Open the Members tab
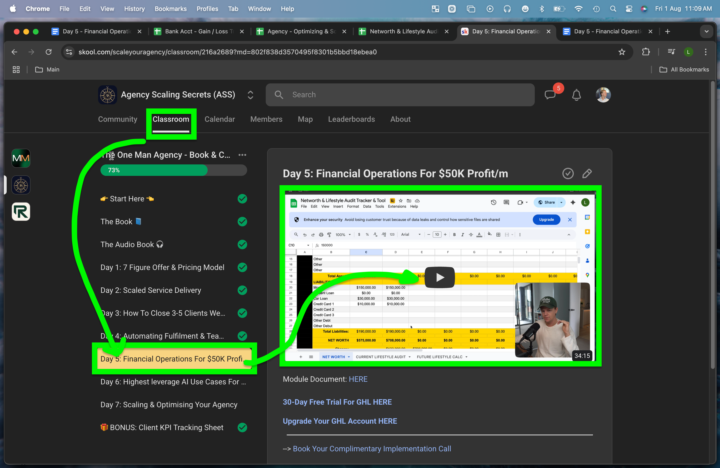Viewport: 720px width, 468px height. pos(266,119)
